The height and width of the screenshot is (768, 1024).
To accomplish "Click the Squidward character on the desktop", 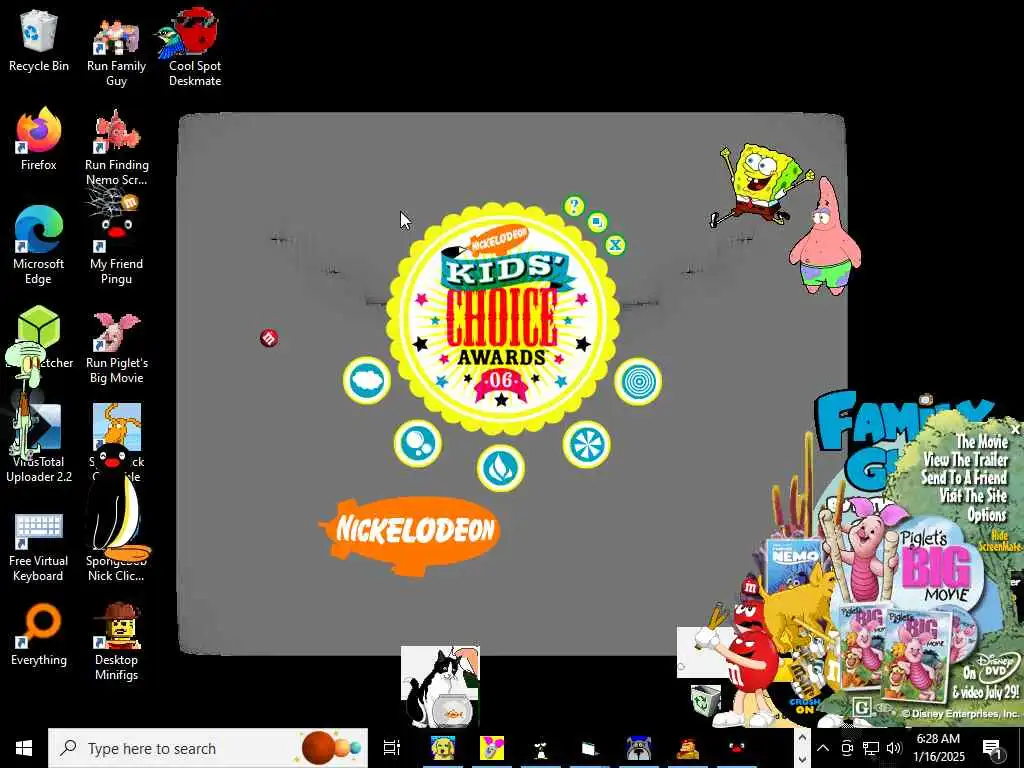I will 26,398.
